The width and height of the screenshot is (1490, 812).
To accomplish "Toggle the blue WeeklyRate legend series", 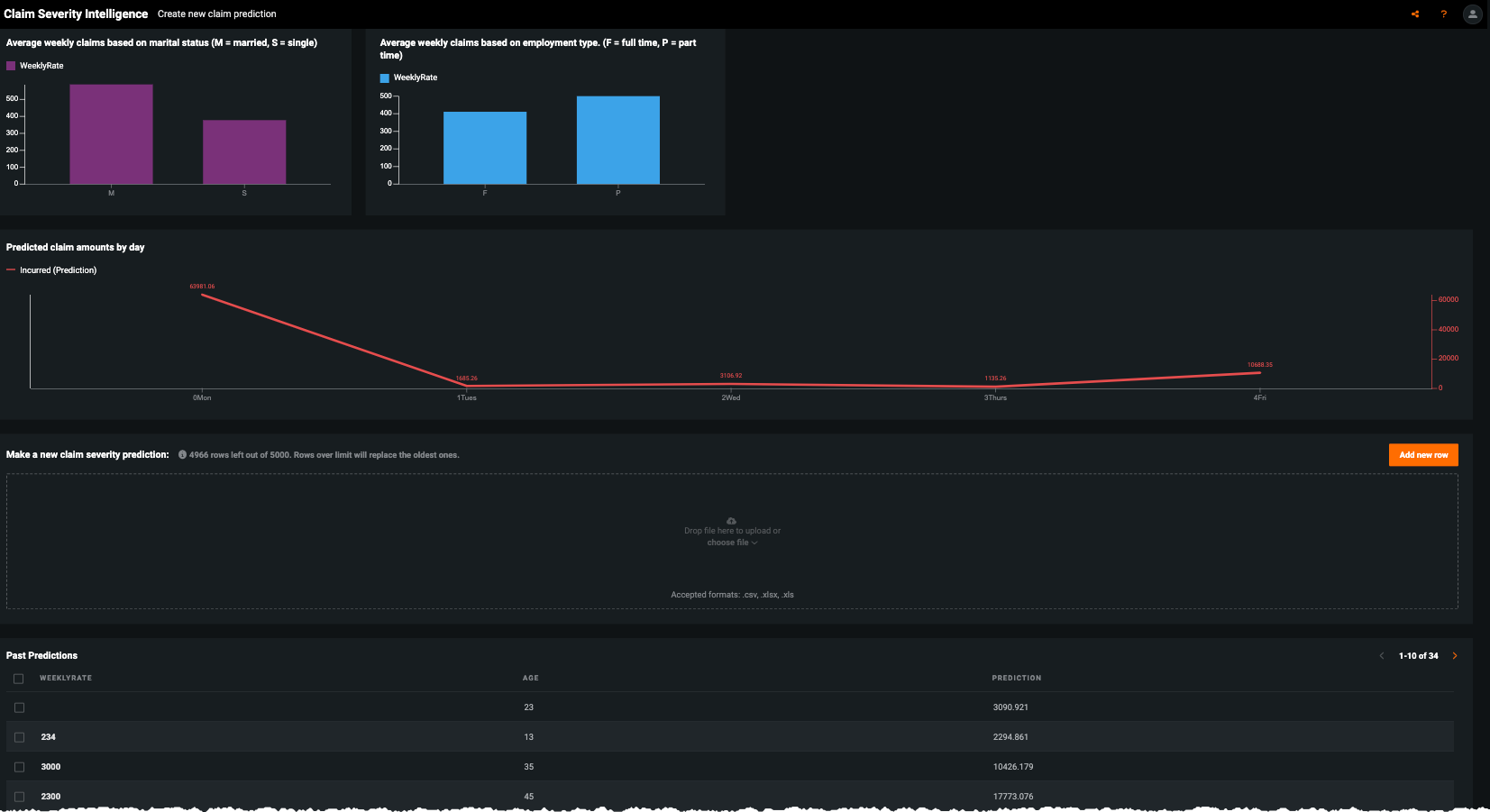I will [385, 78].
